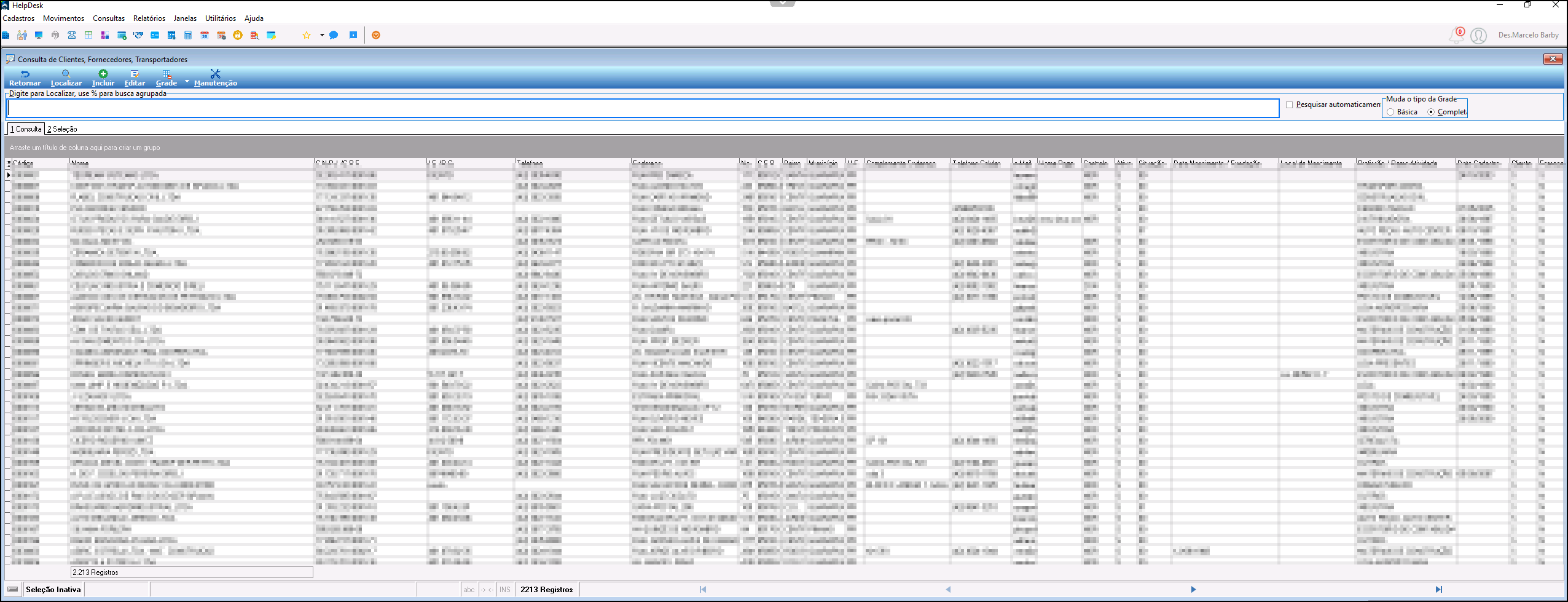Image resolution: width=1568 pixels, height=602 pixels.
Task: Click the purple blocks toolbar icon
Action: coord(105,35)
